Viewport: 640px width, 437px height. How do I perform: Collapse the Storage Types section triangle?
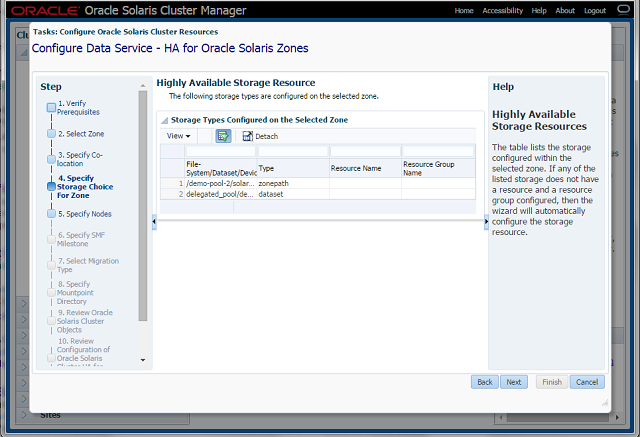(164, 120)
